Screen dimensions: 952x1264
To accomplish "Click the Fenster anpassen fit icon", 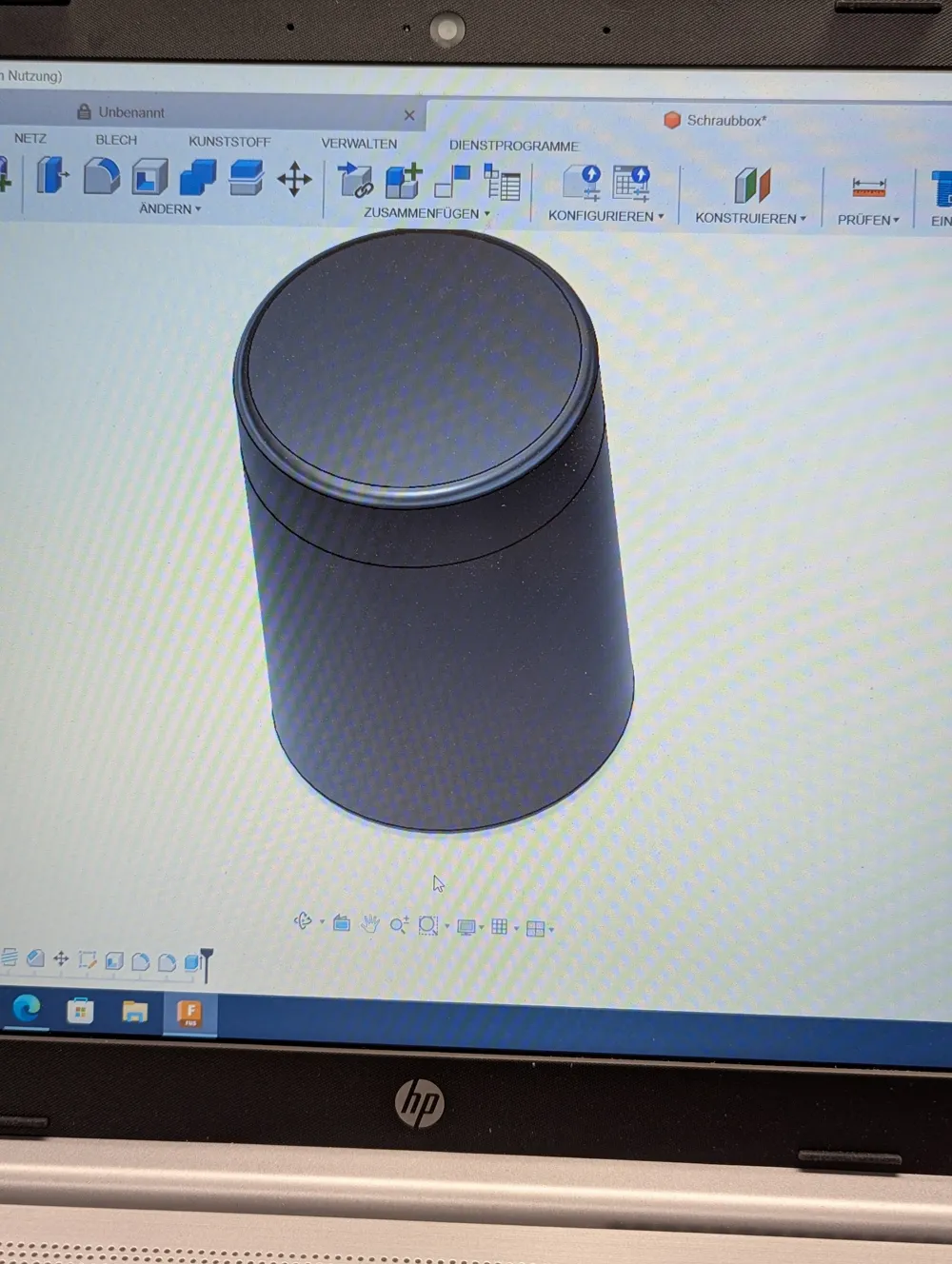I will (x=428, y=924).
